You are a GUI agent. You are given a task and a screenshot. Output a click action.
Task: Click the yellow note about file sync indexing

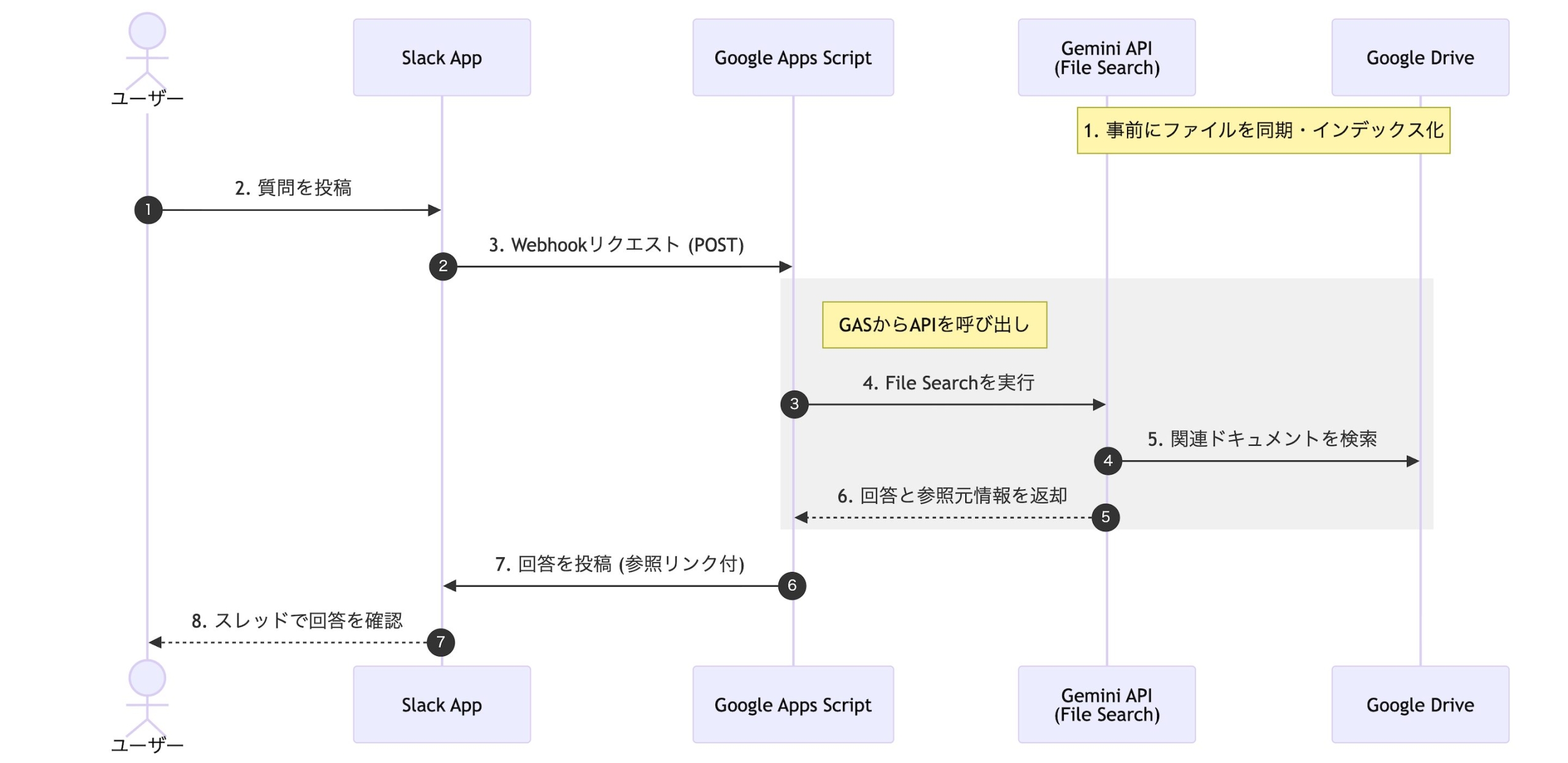(x=1263, y=130)
